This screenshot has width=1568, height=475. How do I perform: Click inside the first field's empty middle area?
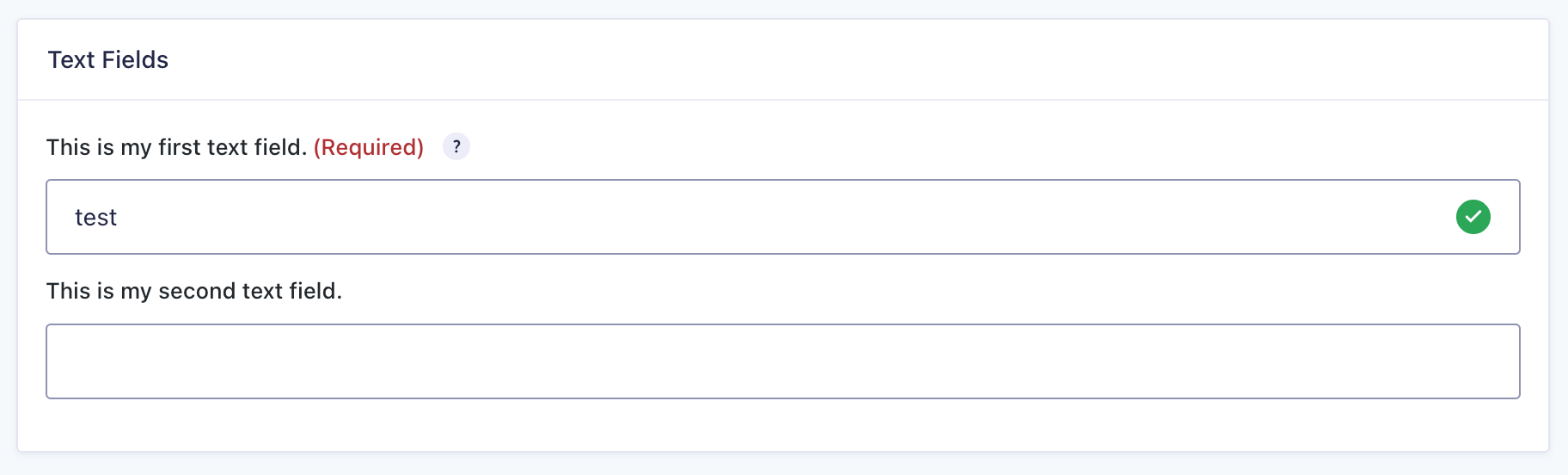pyautogui.click(x=774, y=217)
